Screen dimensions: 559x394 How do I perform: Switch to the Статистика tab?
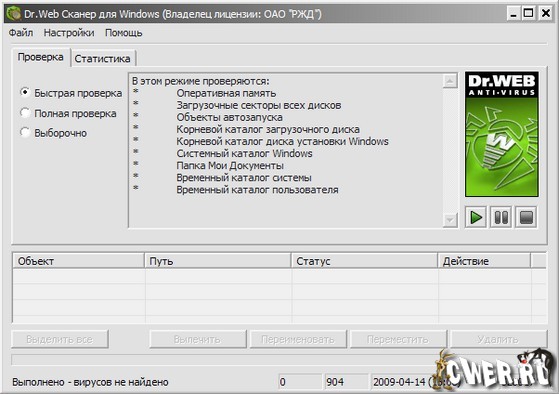(x=103, y=58)
